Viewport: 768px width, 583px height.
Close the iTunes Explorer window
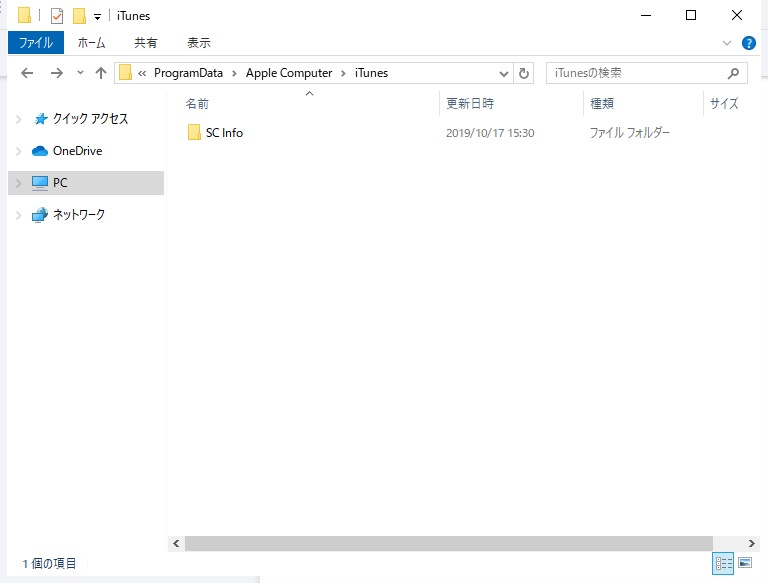[x=737, y=16]
